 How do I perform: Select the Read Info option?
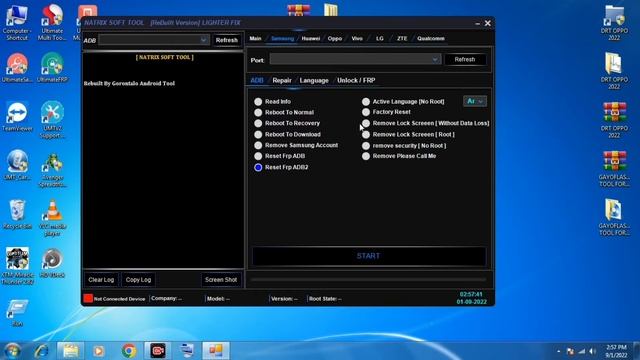[272, 101]
